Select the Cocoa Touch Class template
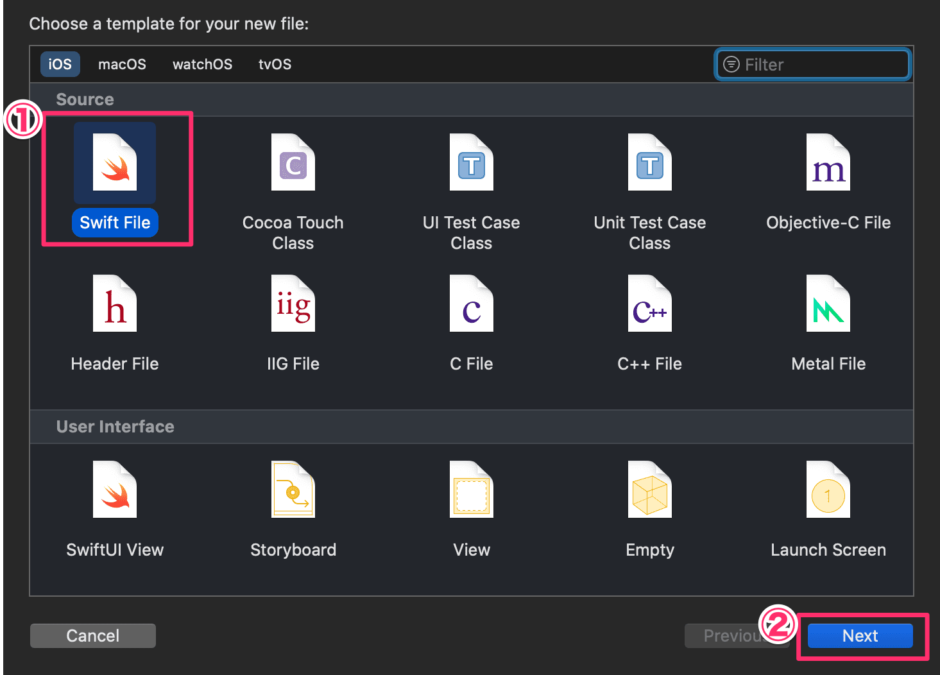 pyautogui.click(x=293, y=162)
